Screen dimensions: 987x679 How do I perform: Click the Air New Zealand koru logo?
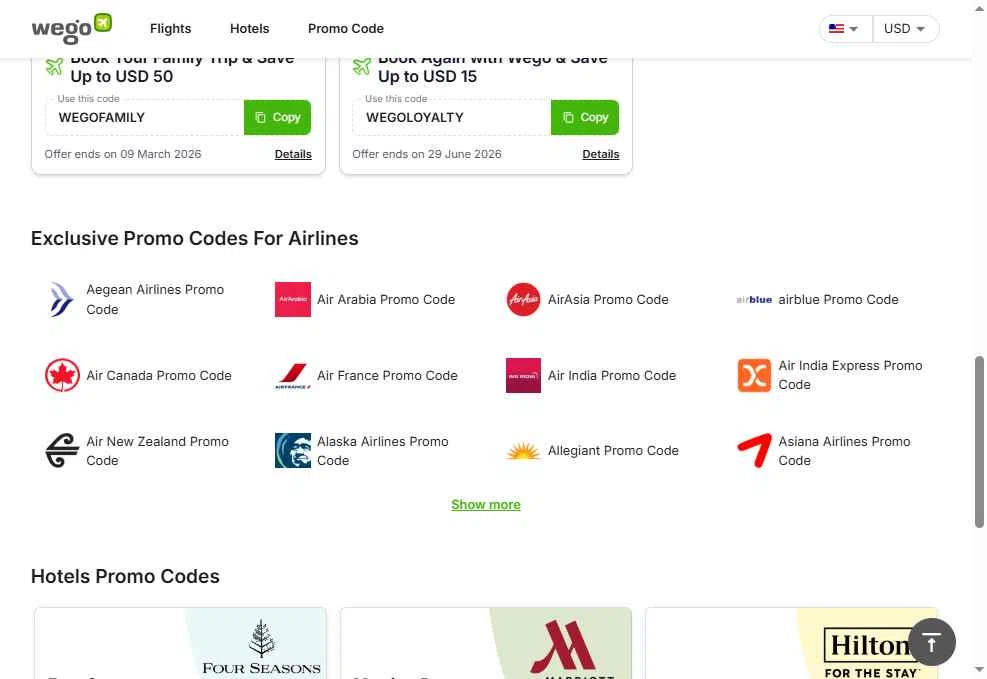click(62, 451)
